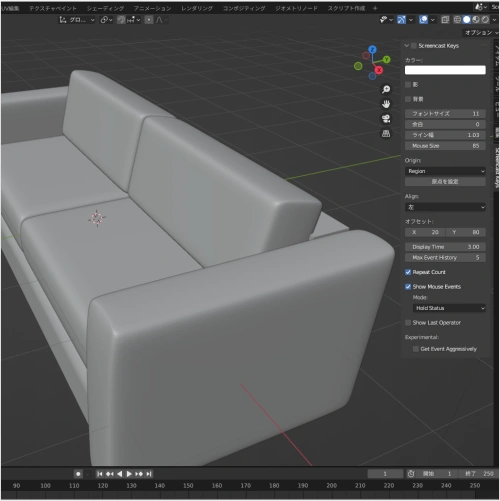Open the オプション dropdown
The width and height of the screenshot is (500, 501).
(x=481, y=33)
